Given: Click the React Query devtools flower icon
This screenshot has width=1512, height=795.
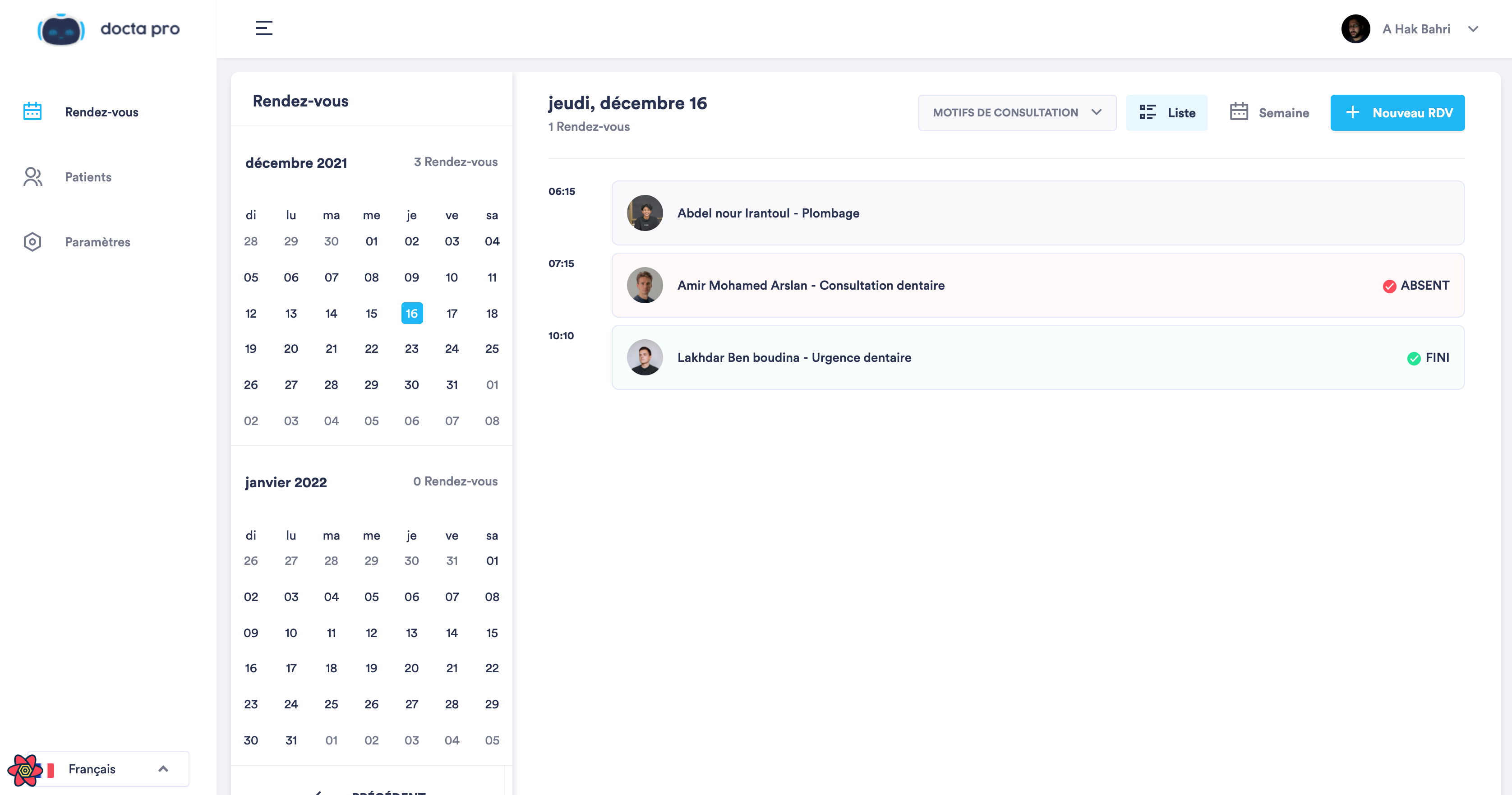Looking at the screenshot, I should [25, 770].
